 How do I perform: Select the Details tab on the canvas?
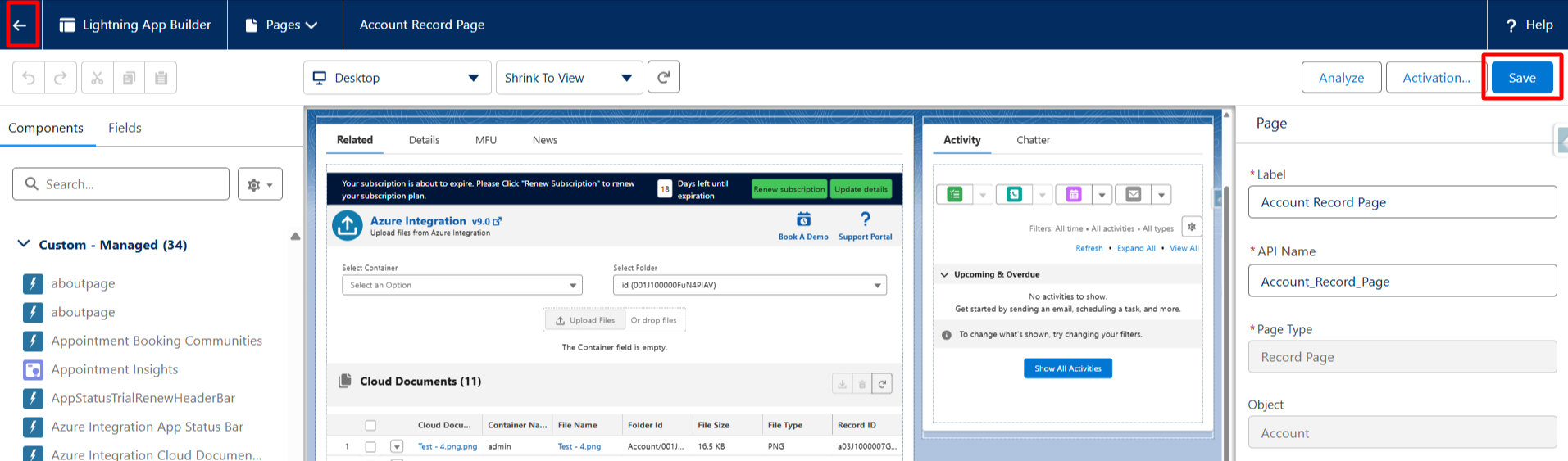click(424, 140)
